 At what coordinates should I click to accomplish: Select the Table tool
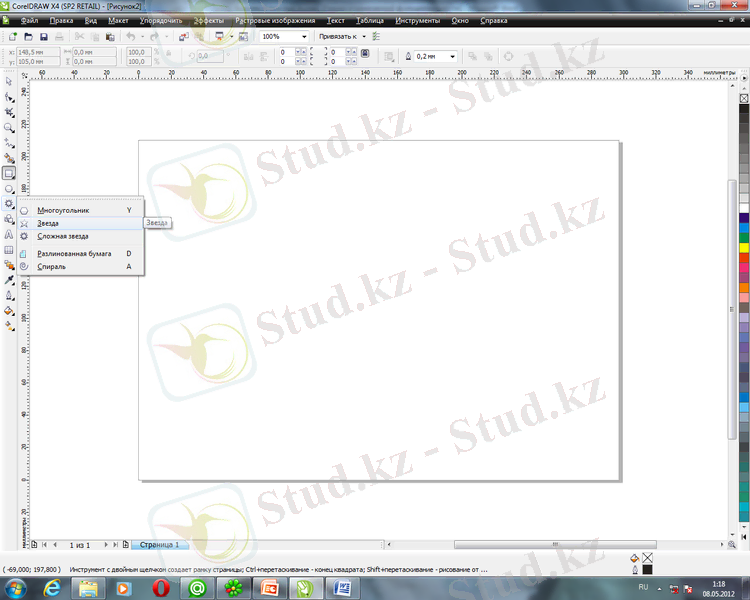click(x=9, y=250)
